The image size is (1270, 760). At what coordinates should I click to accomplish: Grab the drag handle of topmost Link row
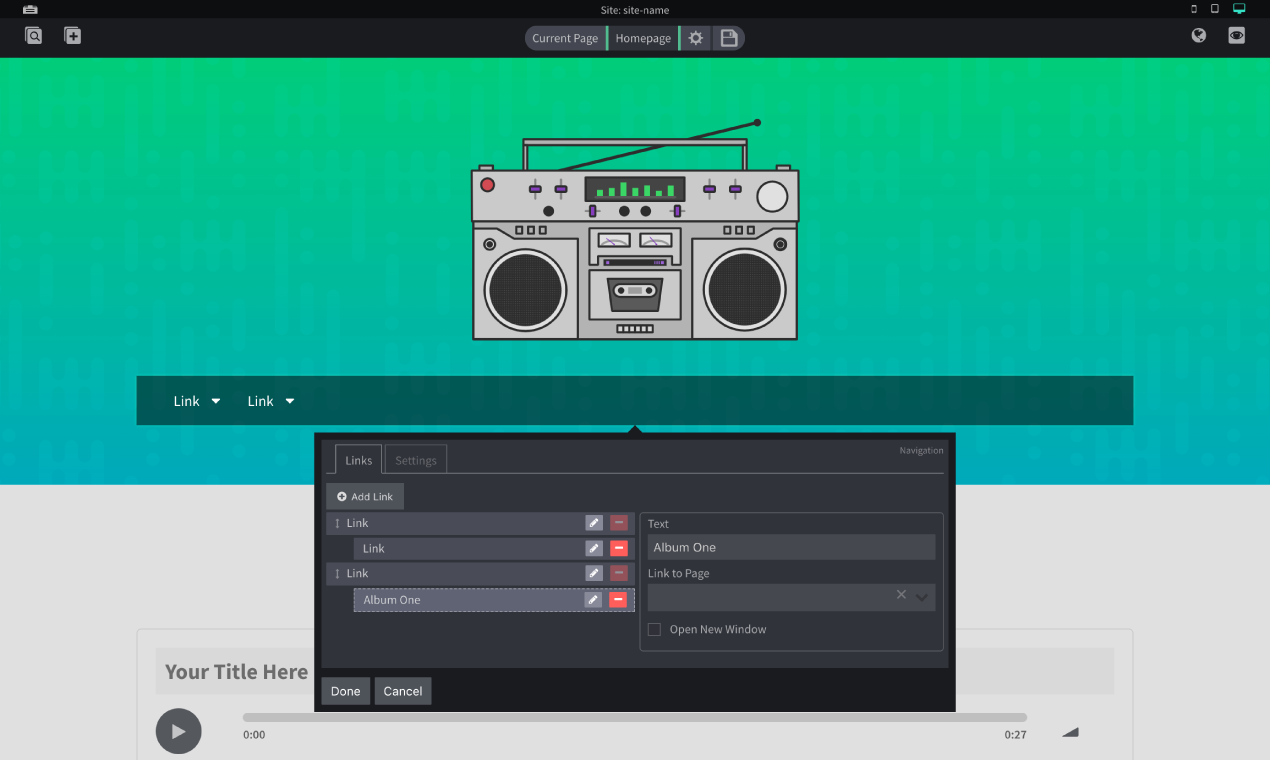(337, 523)
